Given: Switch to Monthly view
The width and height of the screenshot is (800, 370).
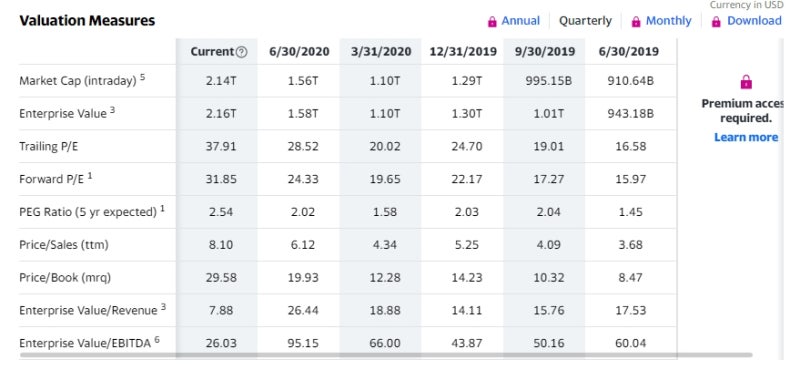Looking at the screenshot, I should 668,21.
